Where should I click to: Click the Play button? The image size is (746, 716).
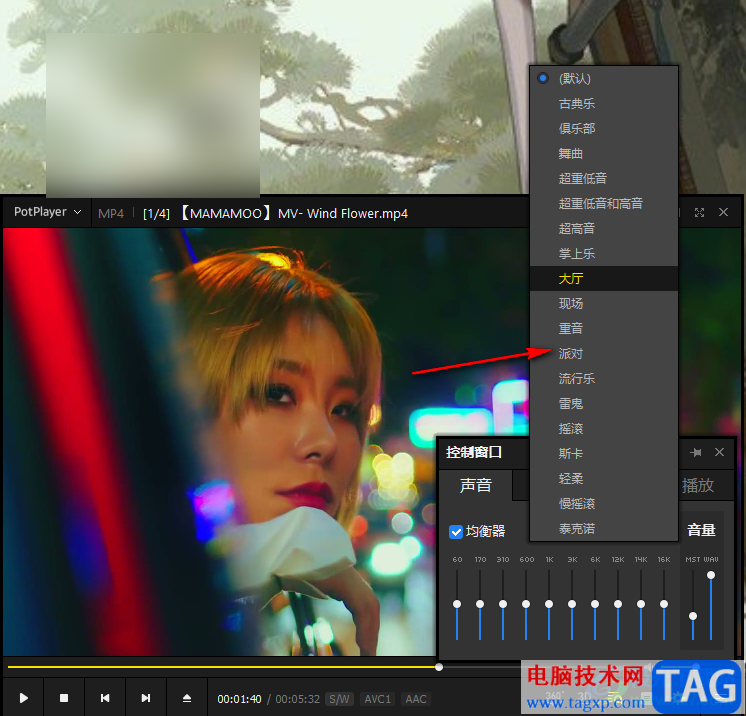click(x=23, y=698)
